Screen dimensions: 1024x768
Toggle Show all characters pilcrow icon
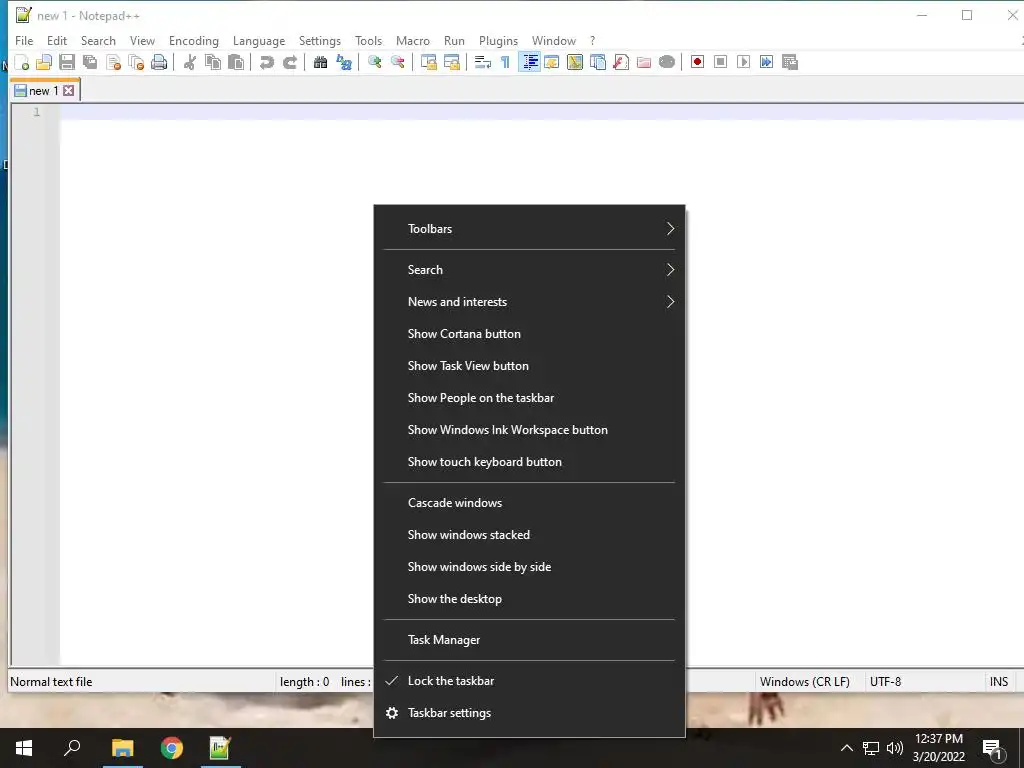(505, 62)
